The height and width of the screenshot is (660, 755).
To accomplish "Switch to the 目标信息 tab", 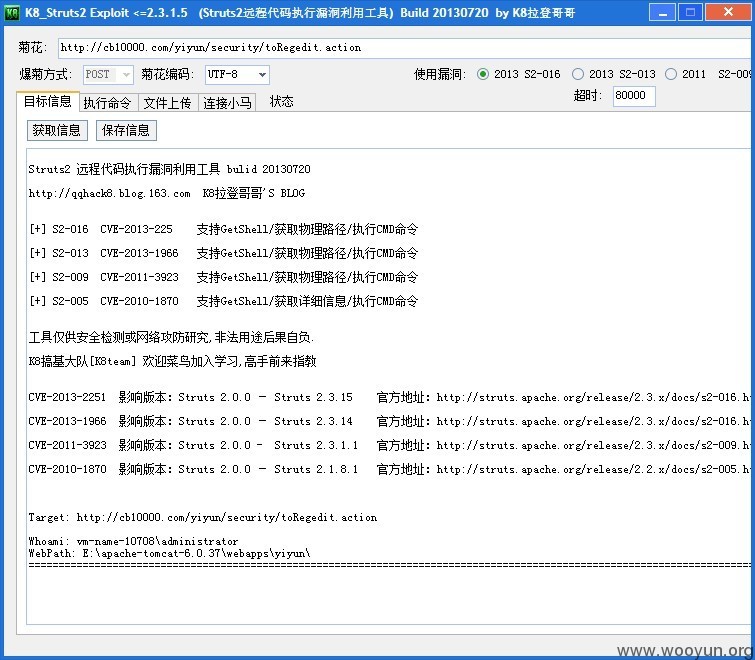I will point(48,102).
